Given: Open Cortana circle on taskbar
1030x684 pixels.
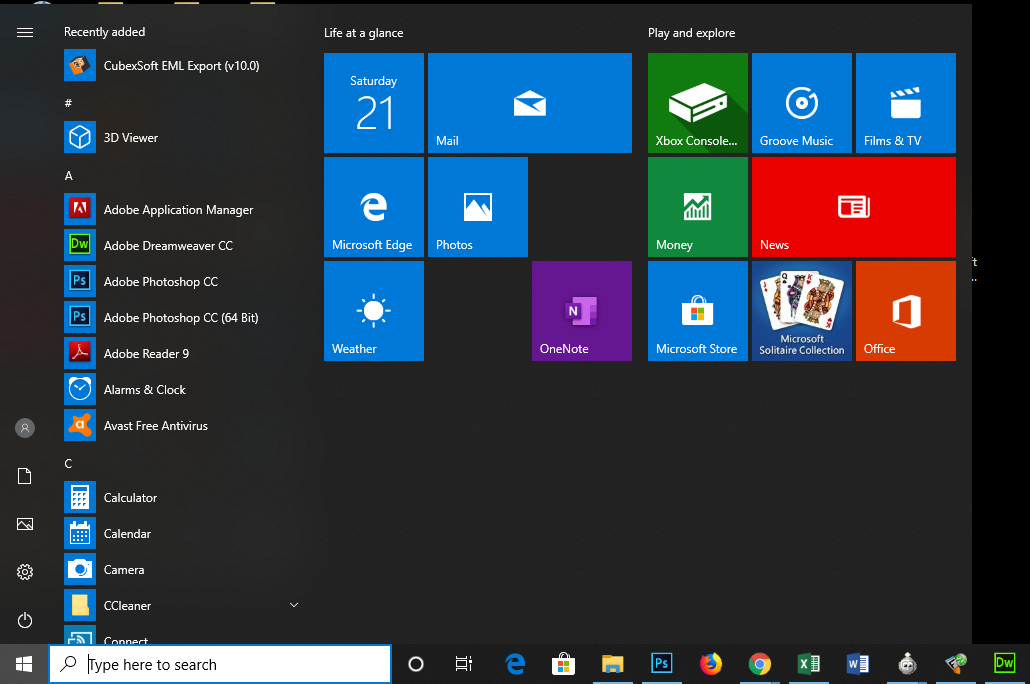Looking at the screenshot, I should pos(416,664).
